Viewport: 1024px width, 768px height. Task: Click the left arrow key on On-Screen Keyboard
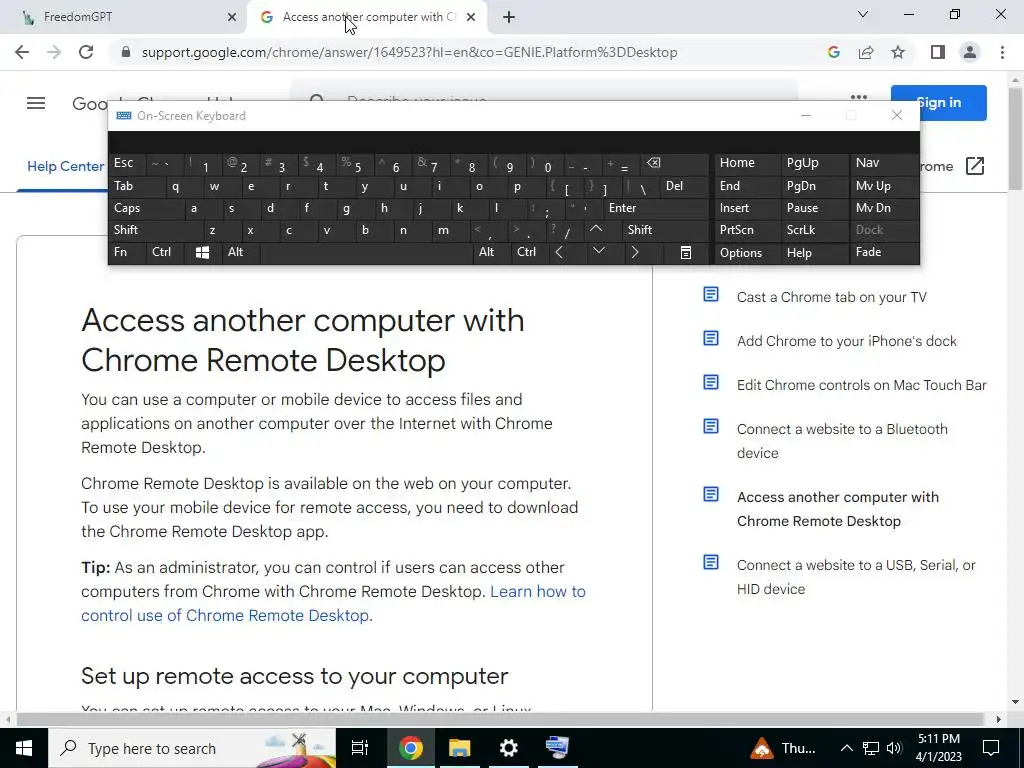560,252
